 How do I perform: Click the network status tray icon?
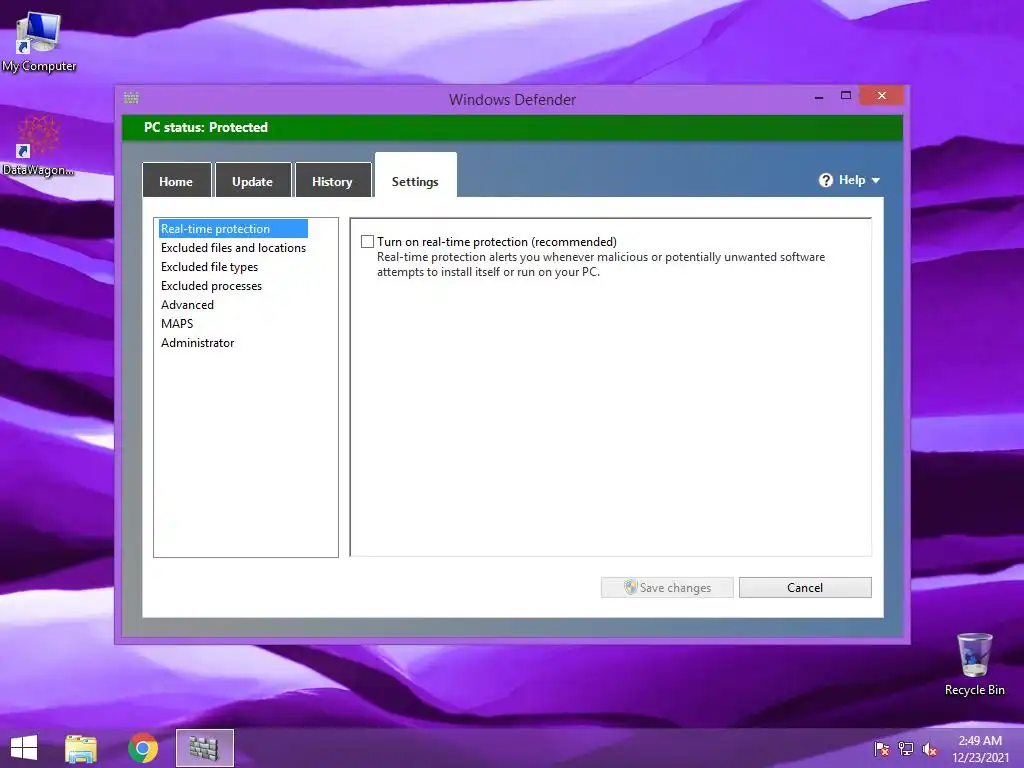tap(906, 749)
